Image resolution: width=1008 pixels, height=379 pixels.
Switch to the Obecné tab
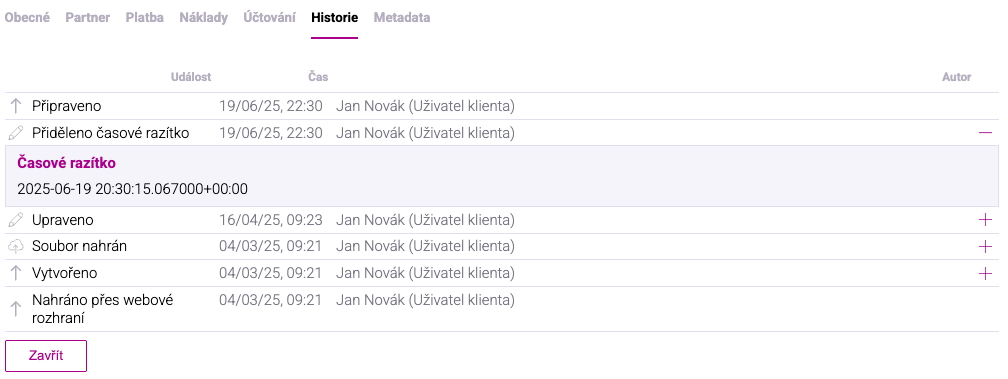click(27, 18)
